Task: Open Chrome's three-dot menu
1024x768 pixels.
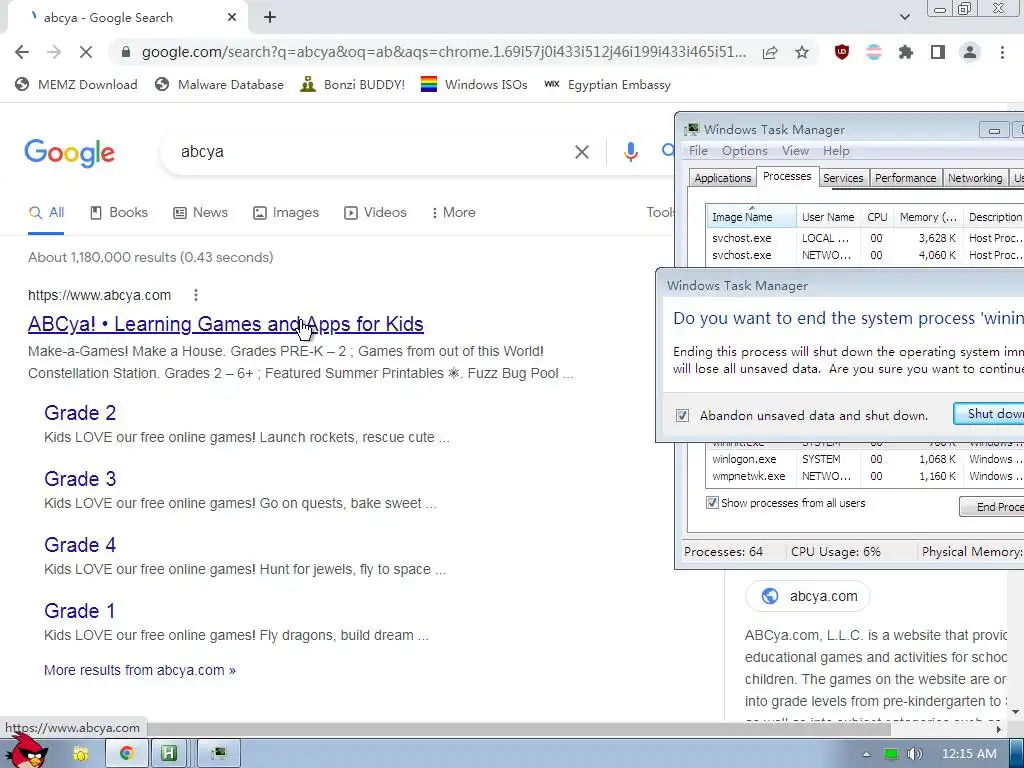Action: 1002,52
